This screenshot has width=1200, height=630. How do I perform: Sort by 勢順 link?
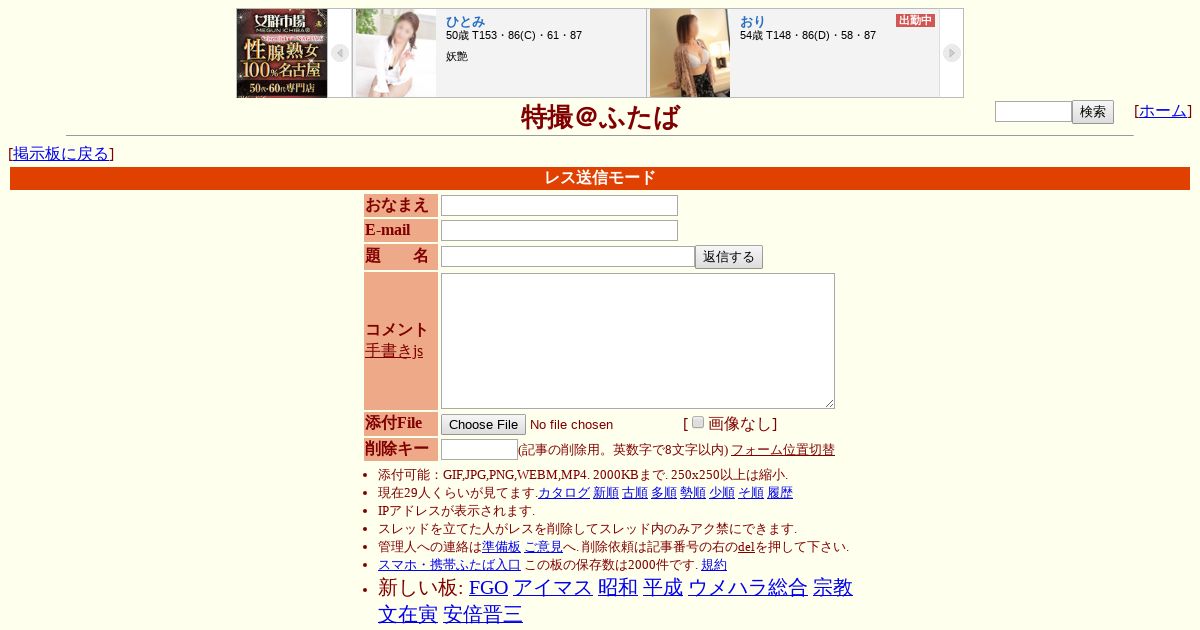[x=693, y=493]
